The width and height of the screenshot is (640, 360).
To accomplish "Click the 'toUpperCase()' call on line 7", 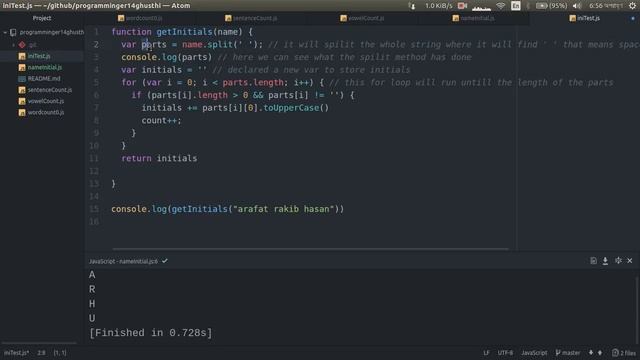I will point(296,108).
